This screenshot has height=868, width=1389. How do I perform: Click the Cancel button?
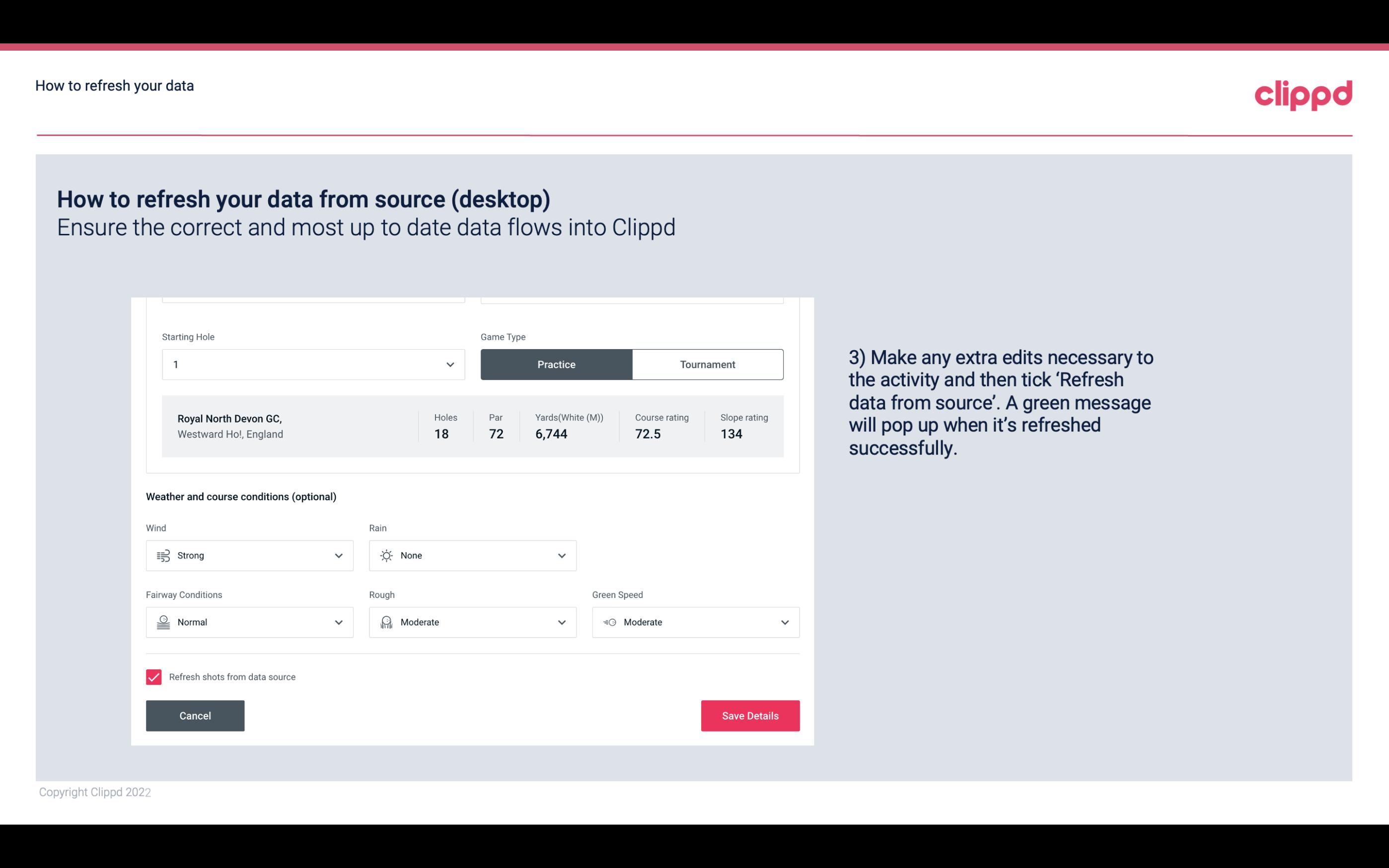tap(195, 715)
